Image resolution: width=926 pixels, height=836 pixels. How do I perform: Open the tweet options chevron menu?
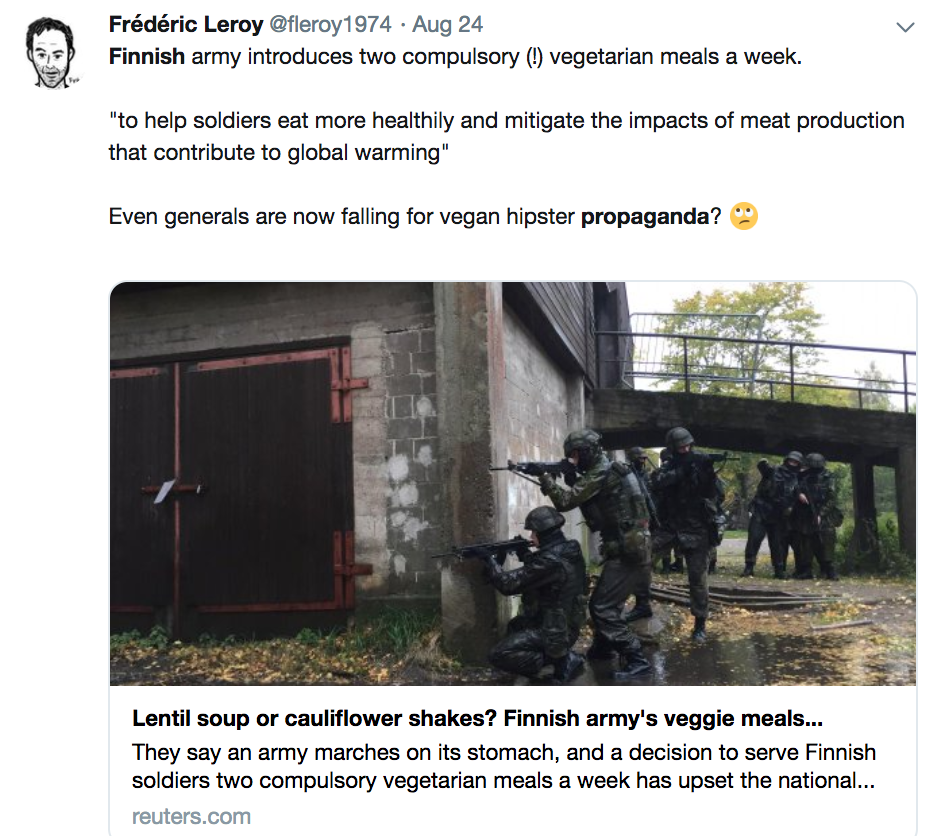coord(905,28)
